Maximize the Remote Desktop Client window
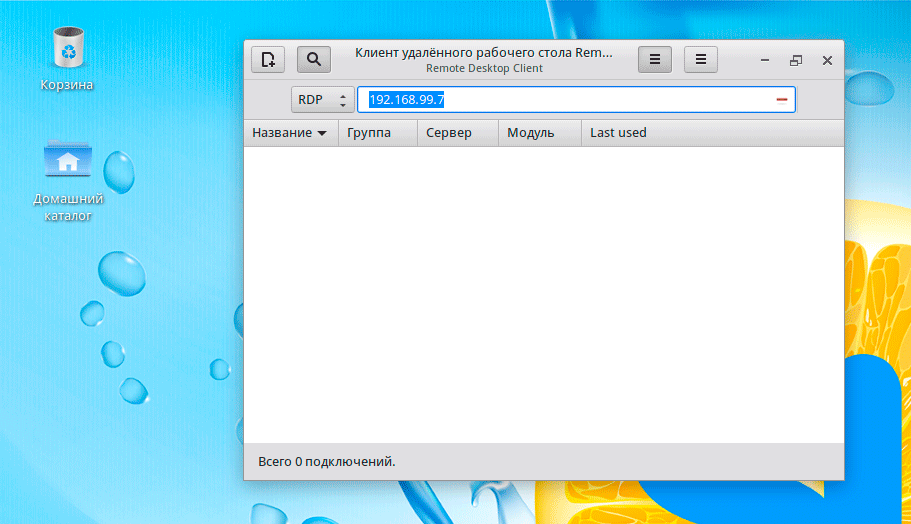Image resolution: width=911 pixels, height=524 pixels. [796, 60]
